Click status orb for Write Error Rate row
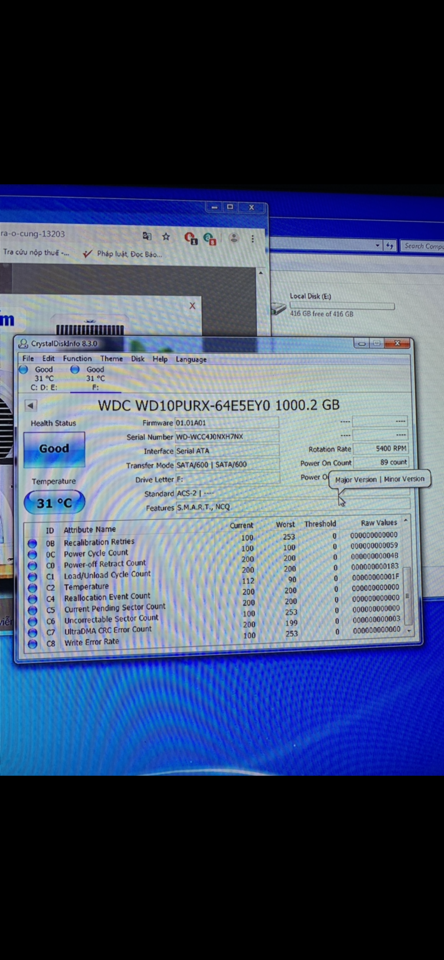 [32, 643]
